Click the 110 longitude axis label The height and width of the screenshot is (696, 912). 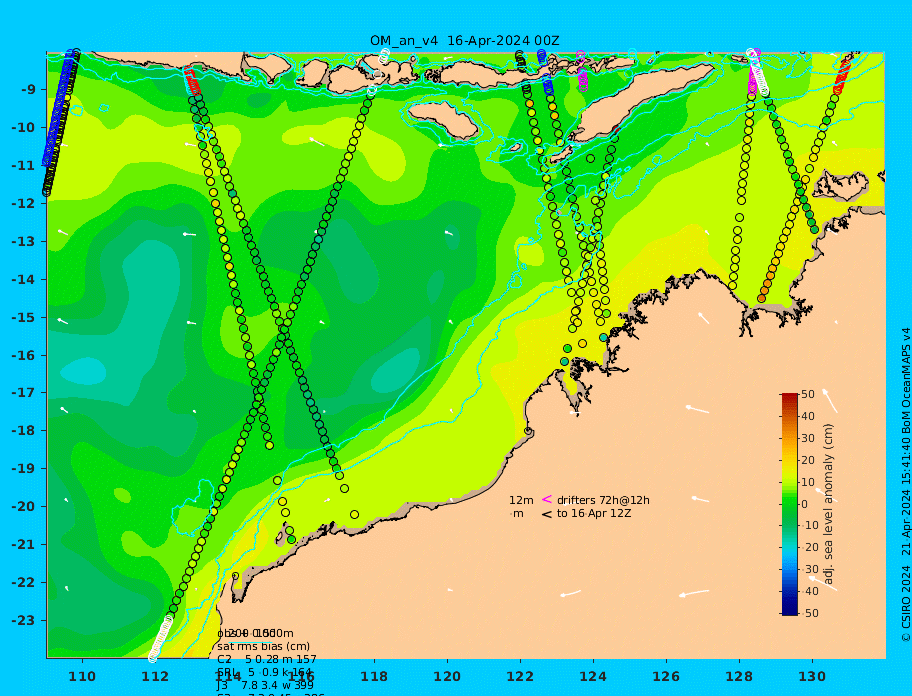tap(82, 676)
